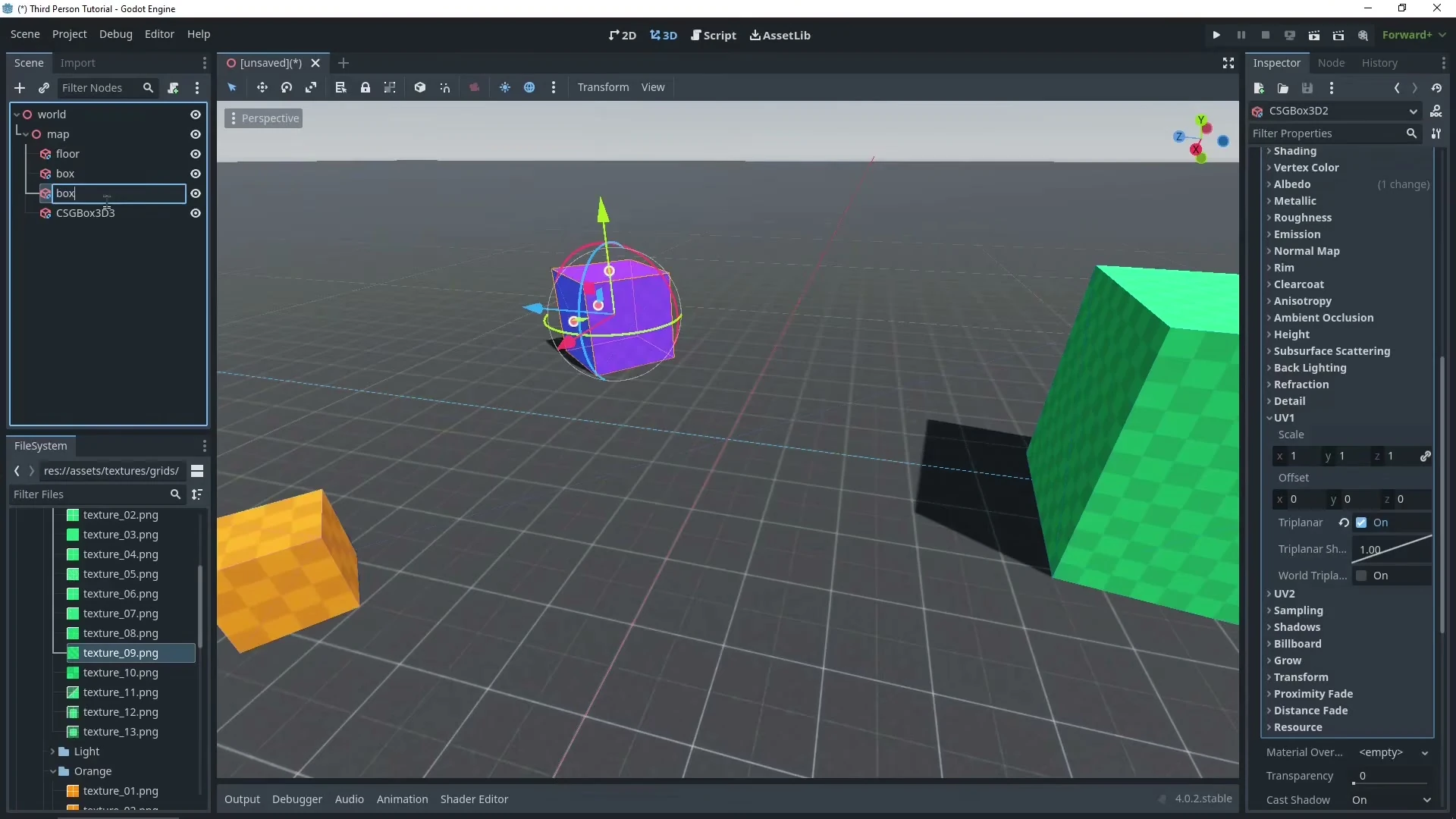
Task: Click the Transparency slider
Action: [x=1390, y=776]
